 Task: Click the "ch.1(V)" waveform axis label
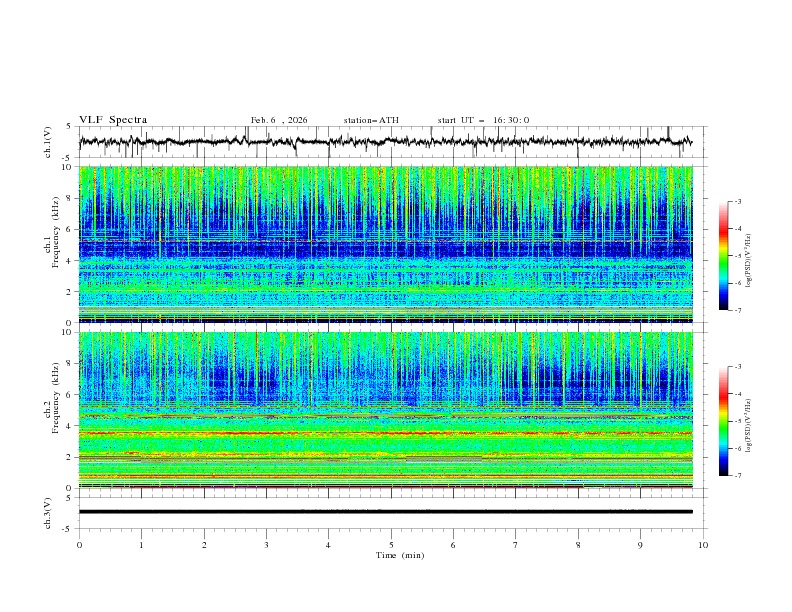(x=48, y=142)
